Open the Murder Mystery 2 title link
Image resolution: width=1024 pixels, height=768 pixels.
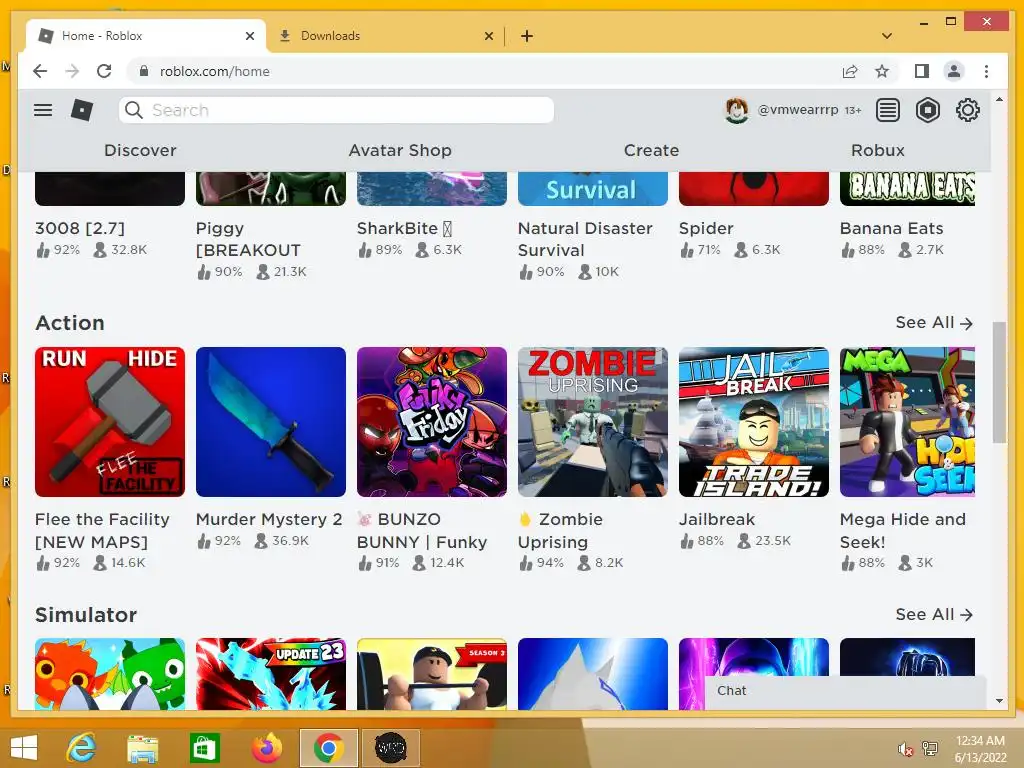coord(269,519)
